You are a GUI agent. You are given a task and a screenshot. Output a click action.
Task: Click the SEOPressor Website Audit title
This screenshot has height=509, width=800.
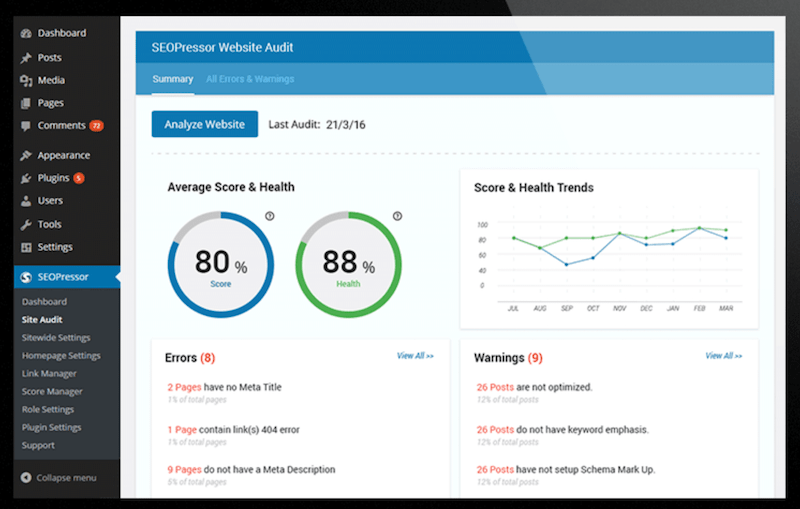coord(222,47)
